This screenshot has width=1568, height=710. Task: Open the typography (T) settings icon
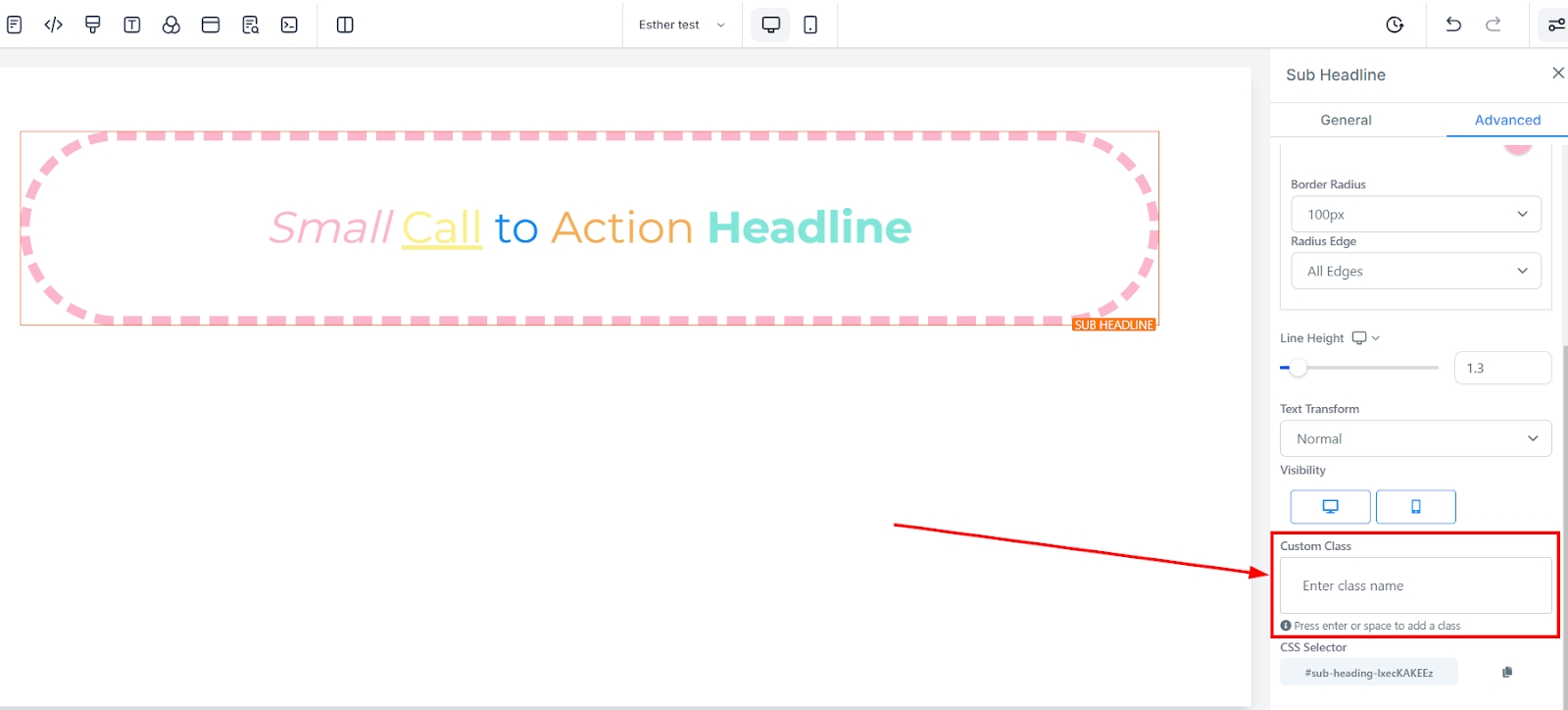[x=132, y=25]
